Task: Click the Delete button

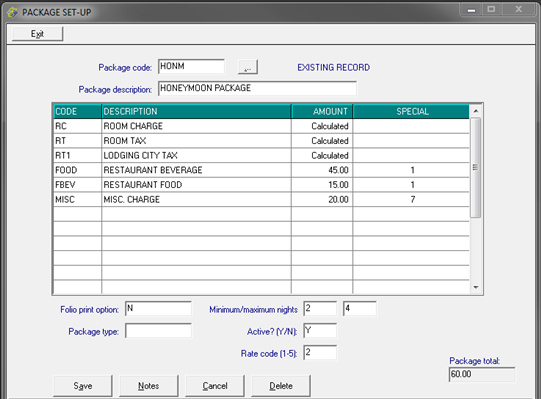Action: (x=281, y=386)
